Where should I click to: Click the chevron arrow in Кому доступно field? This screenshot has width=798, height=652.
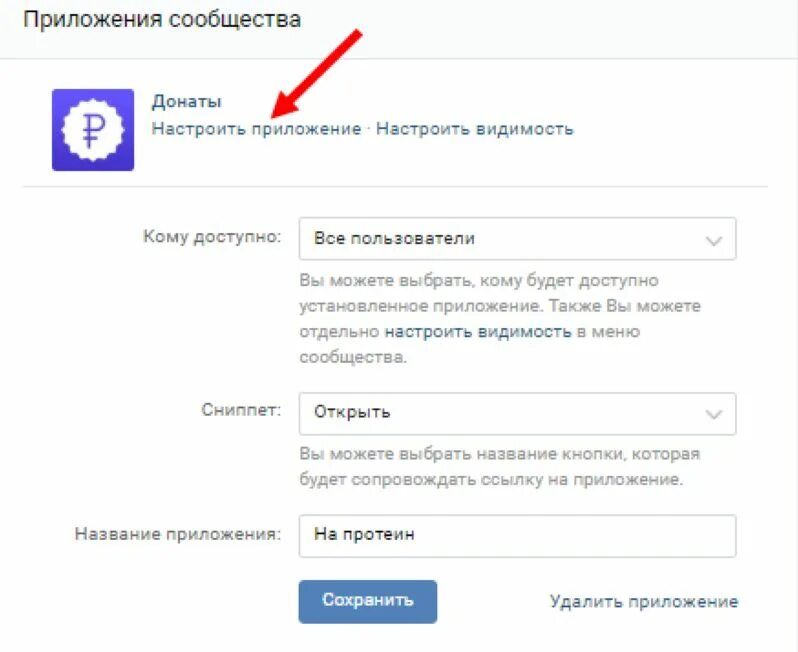pos(714,241)
